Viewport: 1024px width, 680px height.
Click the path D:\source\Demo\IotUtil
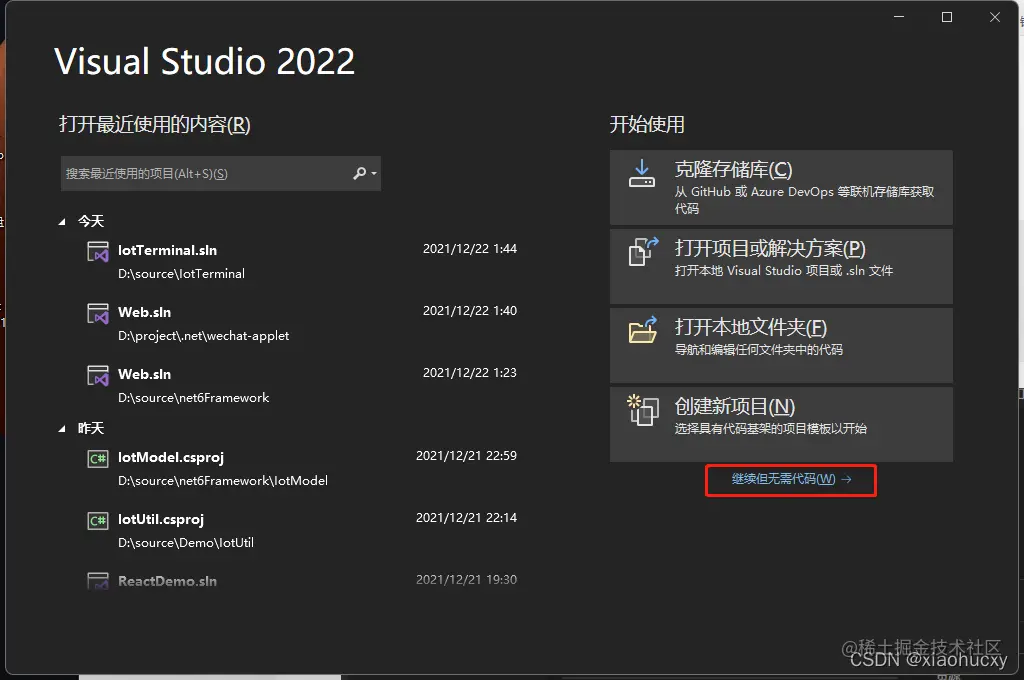click(186, 543)
